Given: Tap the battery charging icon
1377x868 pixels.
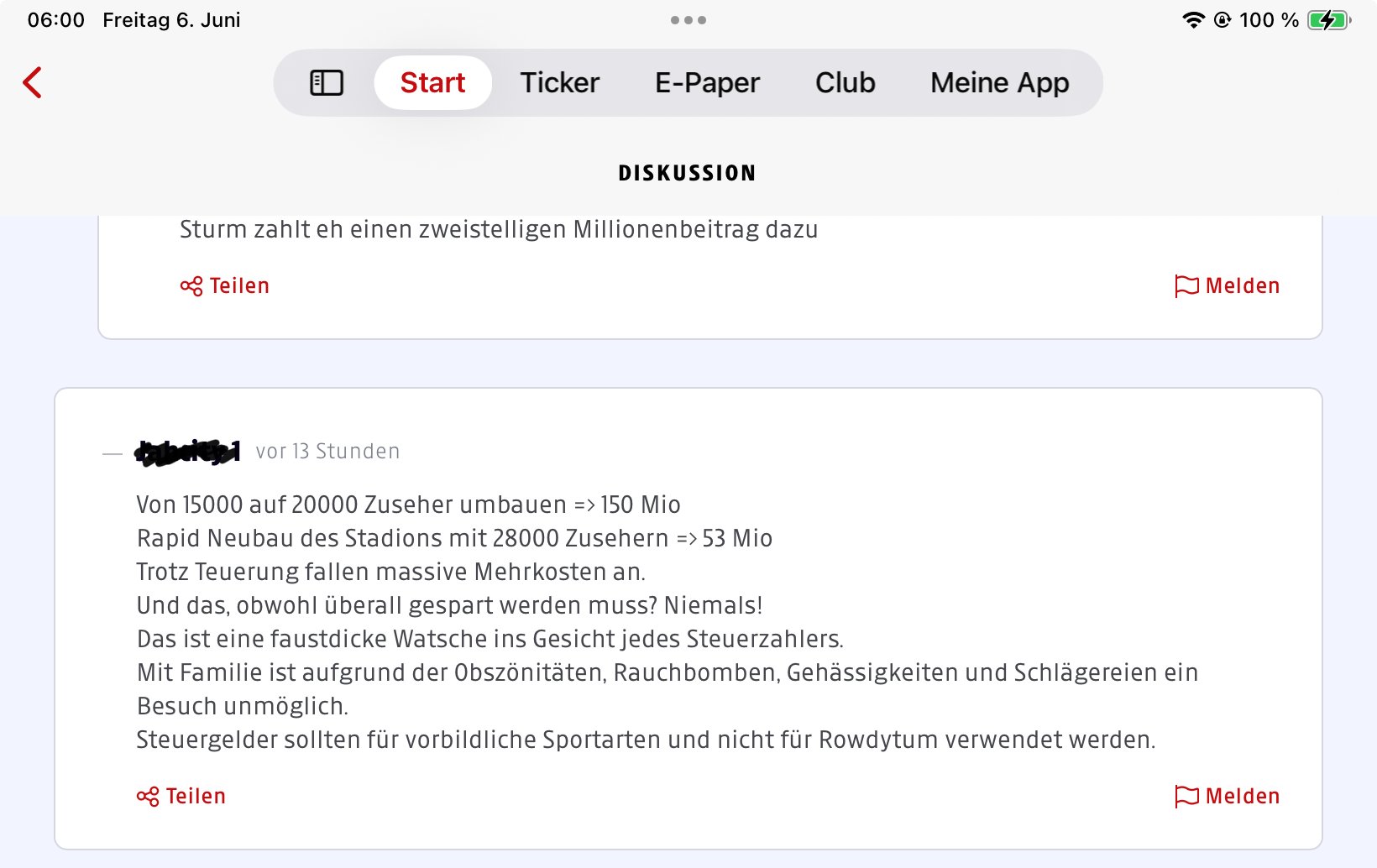Looking at the screenshot, I should (x=1328, y=20).
